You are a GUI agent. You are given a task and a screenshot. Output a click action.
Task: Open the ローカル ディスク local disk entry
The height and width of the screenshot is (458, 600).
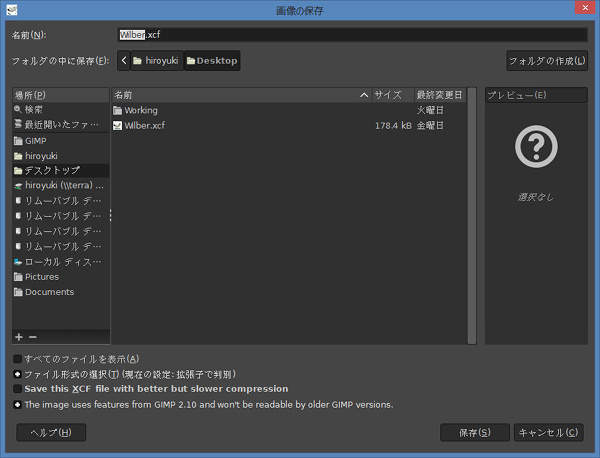(60, 262)
